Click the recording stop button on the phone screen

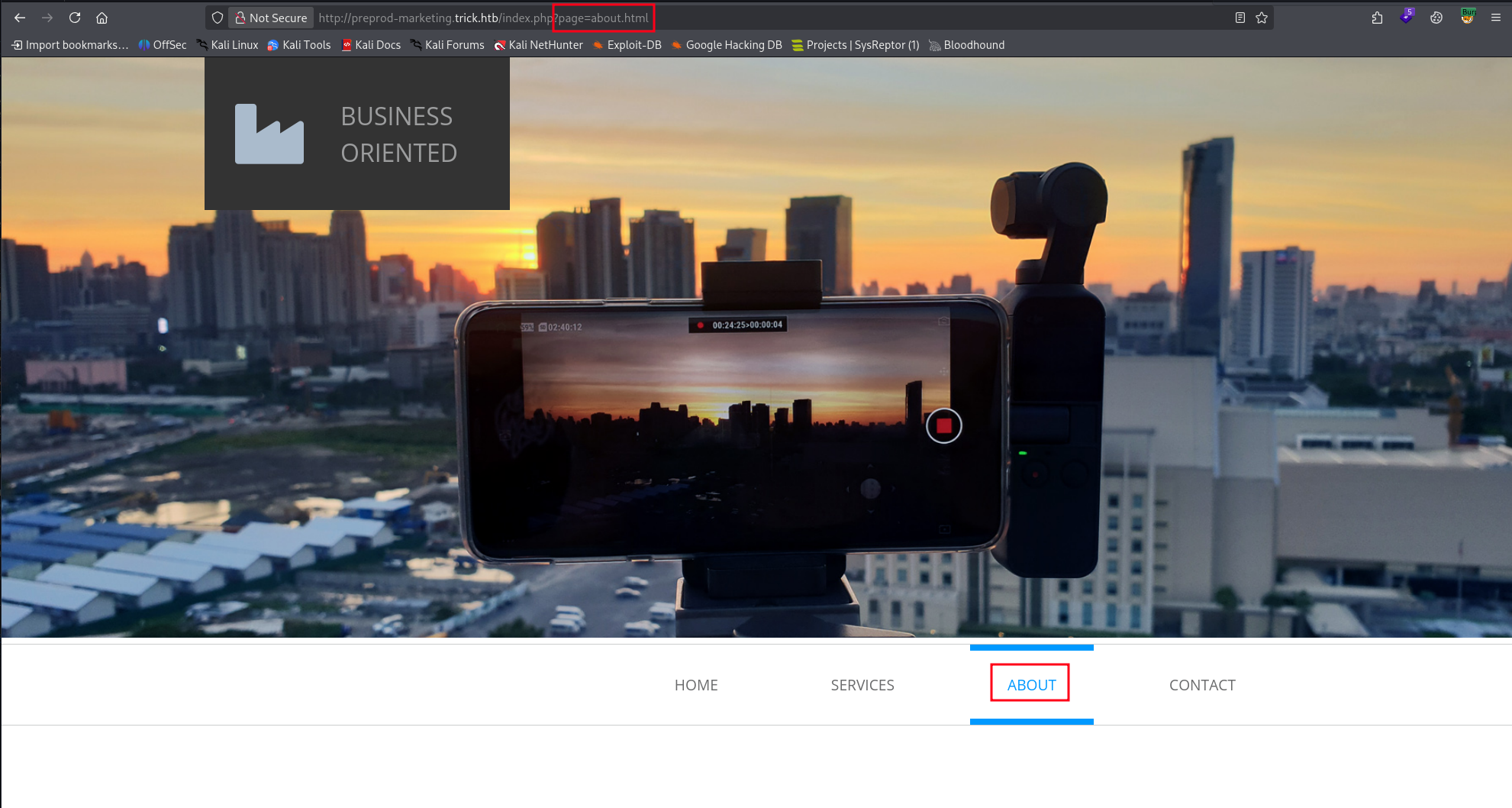943,425
